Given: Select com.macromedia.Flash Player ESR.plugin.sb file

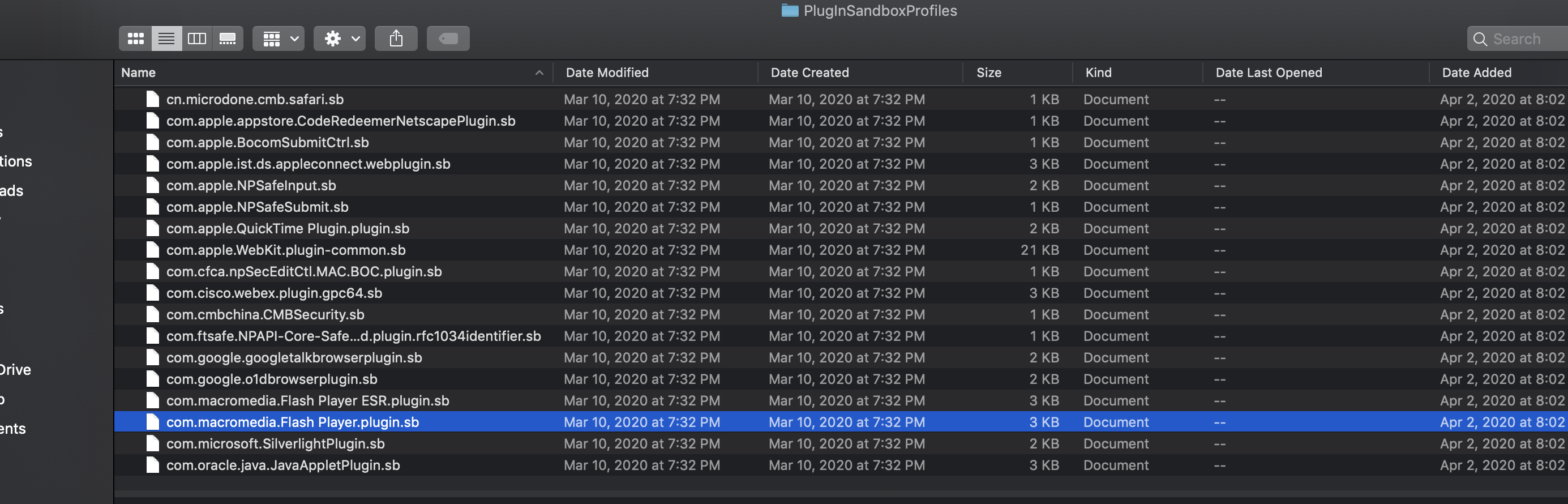Looking at the screenshot, I should coord(840,400).
